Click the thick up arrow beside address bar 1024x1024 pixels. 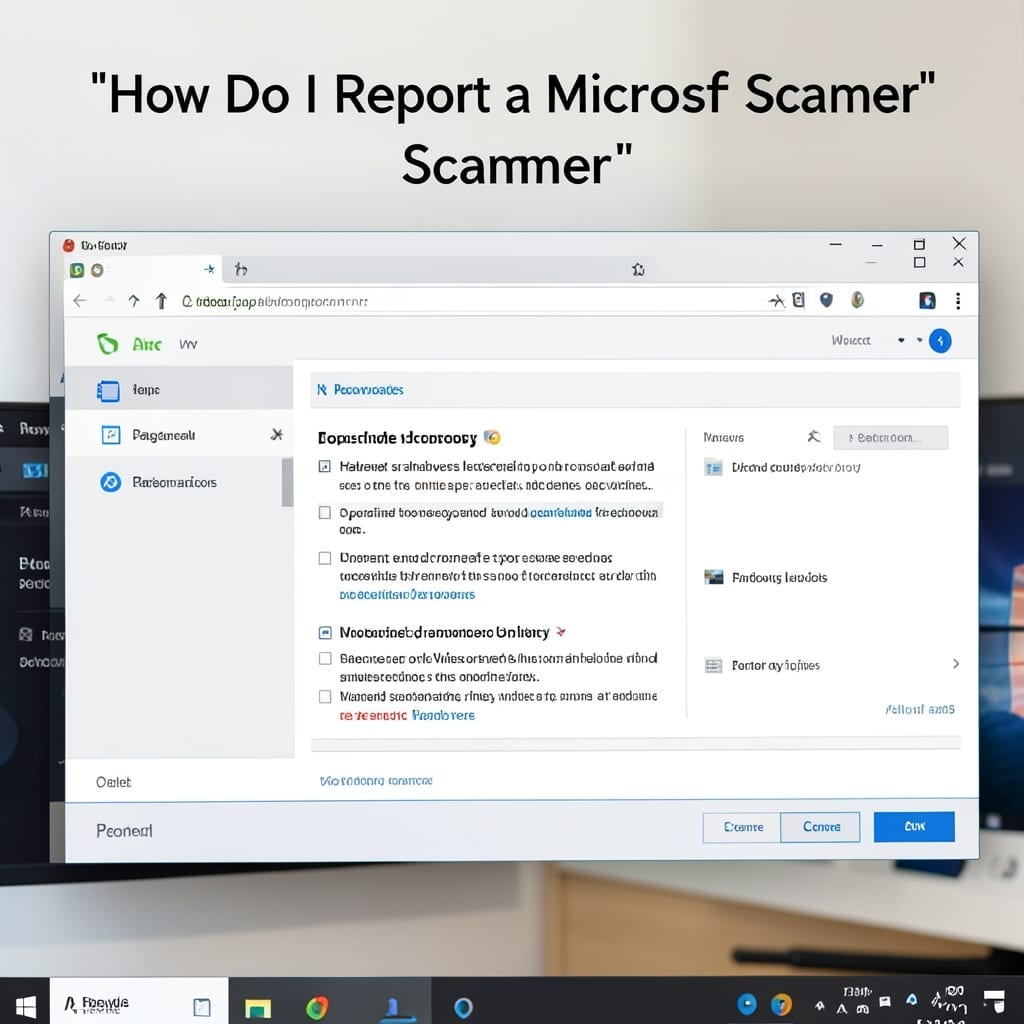161,300
